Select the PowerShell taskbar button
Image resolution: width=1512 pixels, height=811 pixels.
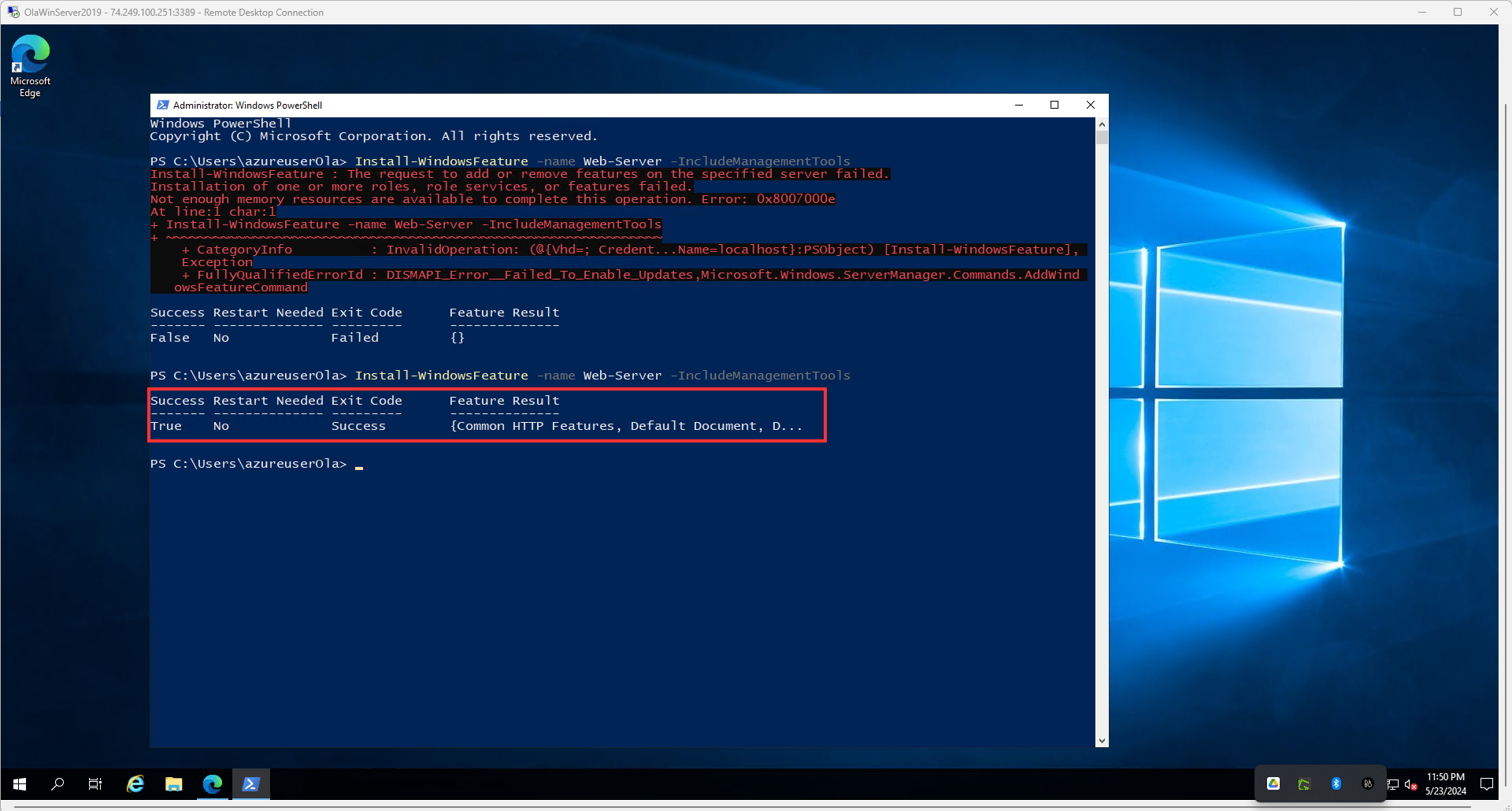click(x=251, y=784)
